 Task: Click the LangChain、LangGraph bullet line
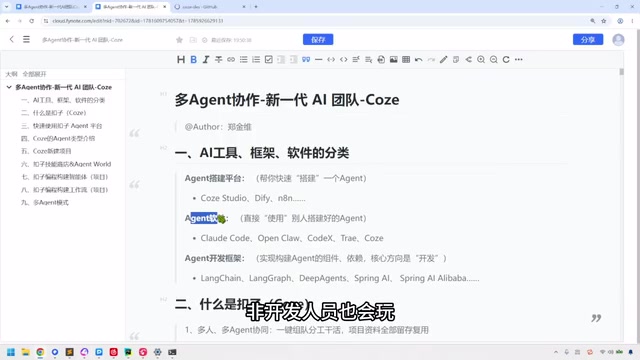coord(340,278)
